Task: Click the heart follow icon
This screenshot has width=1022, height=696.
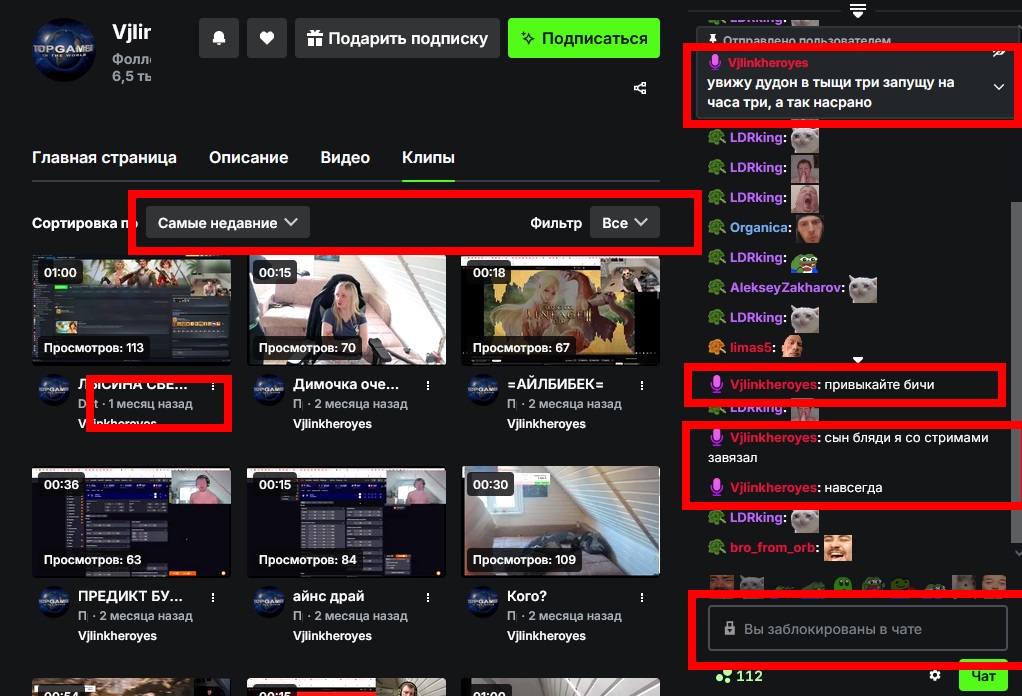Action: 267,38
